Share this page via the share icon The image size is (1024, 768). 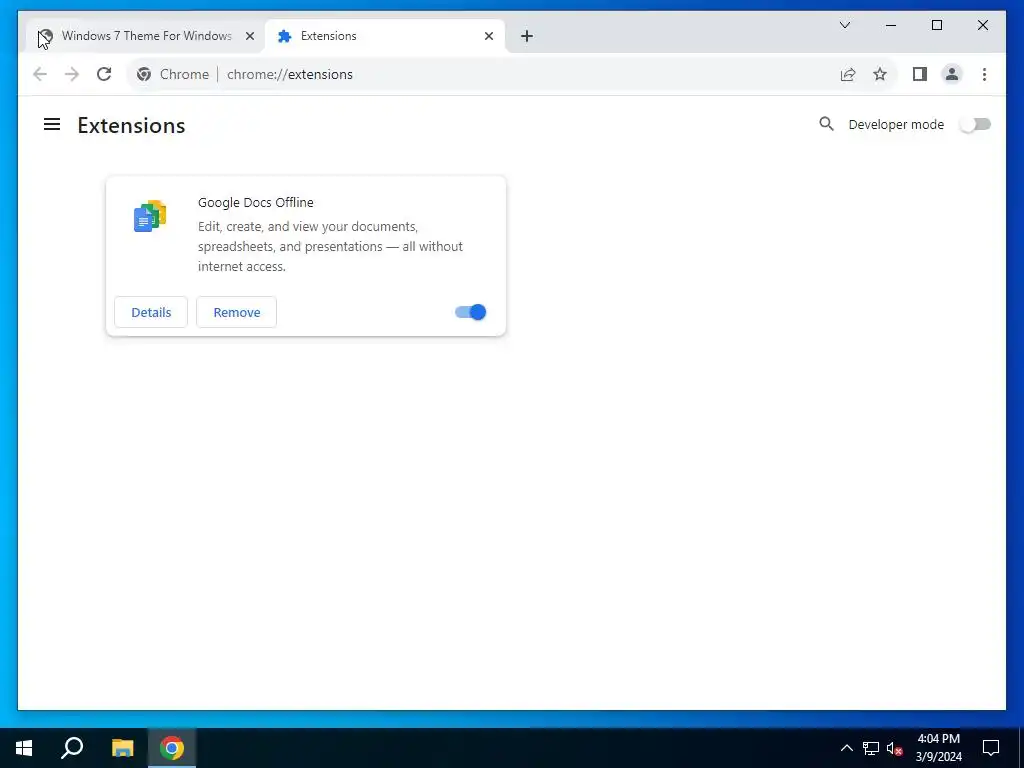click(x=848, y=74)
